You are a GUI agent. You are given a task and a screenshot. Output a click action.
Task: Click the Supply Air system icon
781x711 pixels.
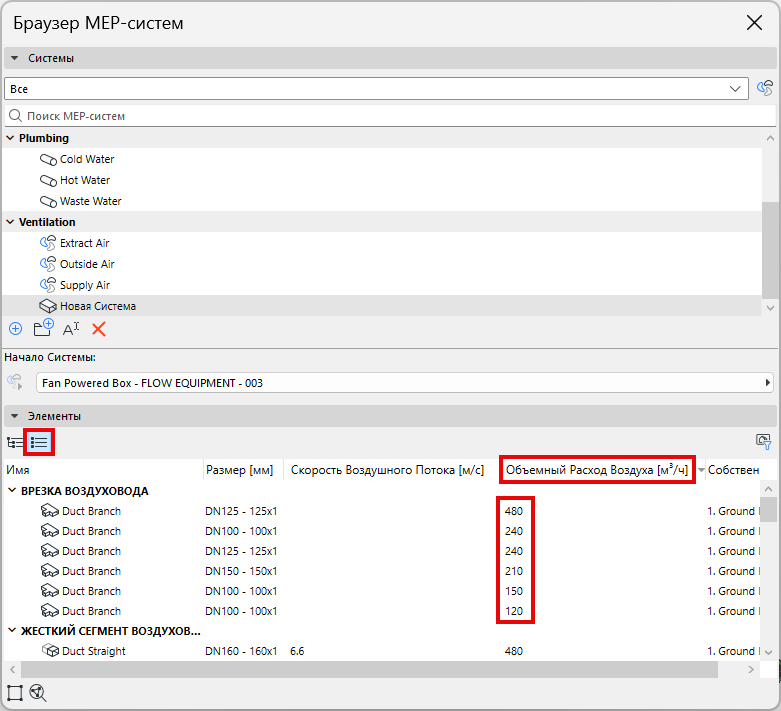tap(48, 285)
